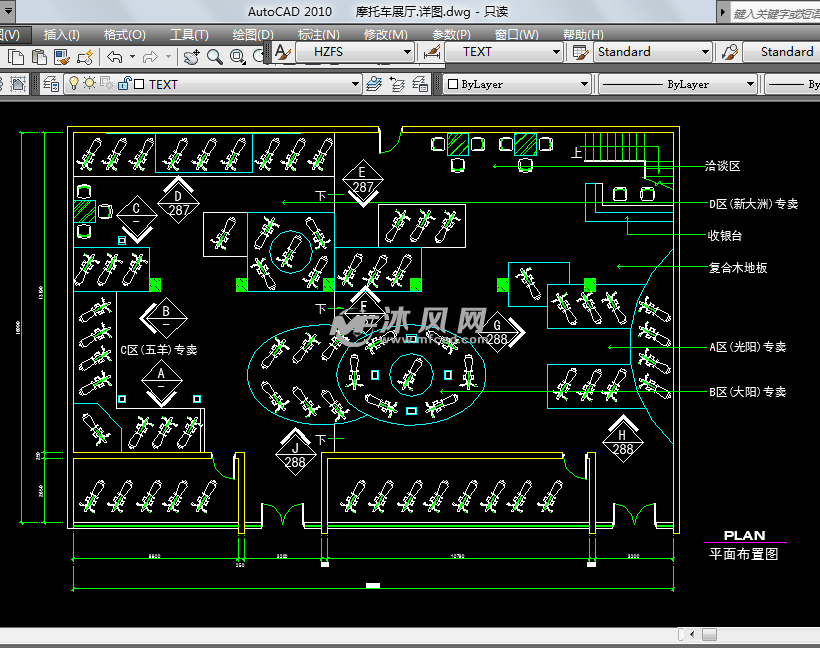This screenshot has height=654, width=820.
Task: Toggle freeze sun icon for TEXT layer
Action: tap(90, 85)
